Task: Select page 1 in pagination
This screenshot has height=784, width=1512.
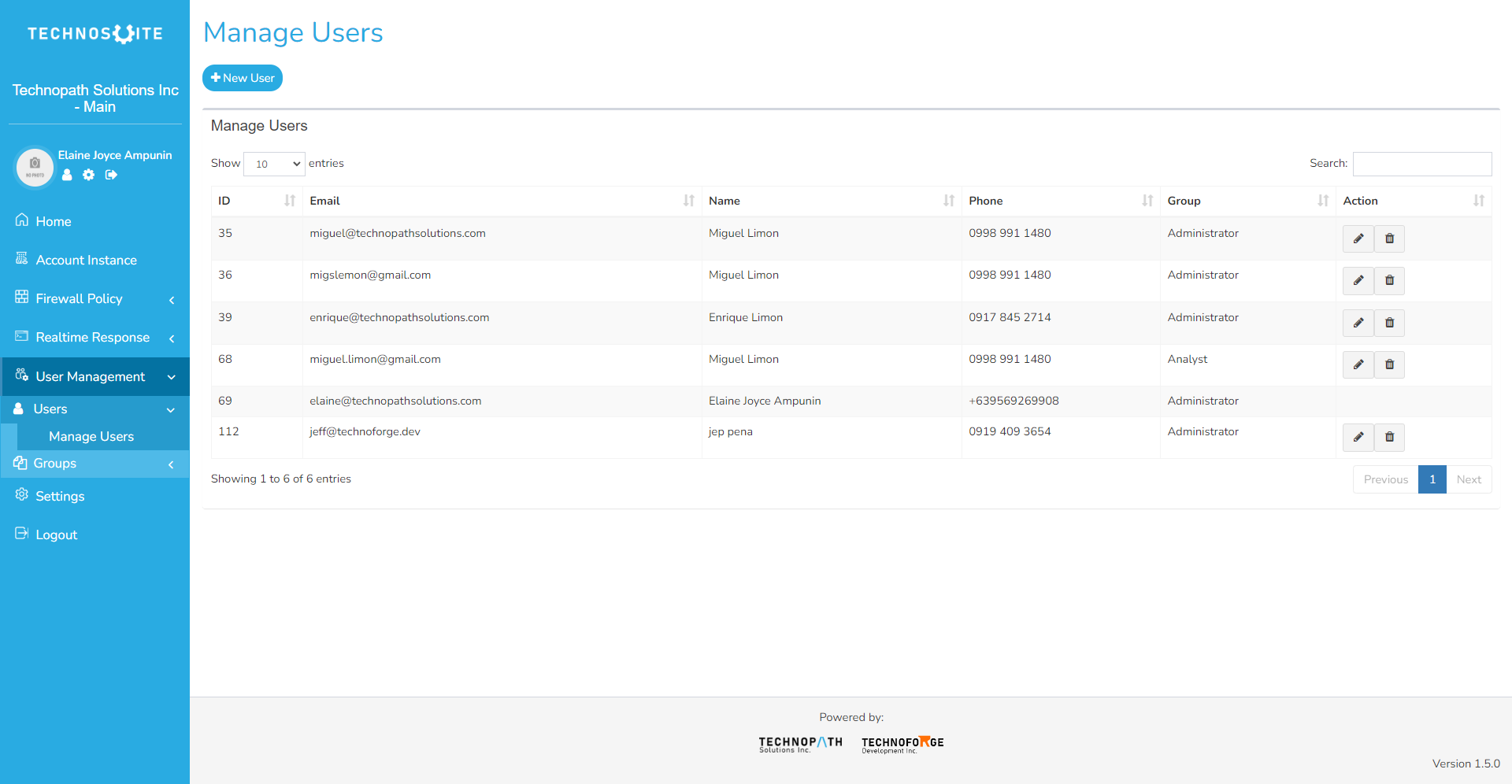Action: 1432,479
